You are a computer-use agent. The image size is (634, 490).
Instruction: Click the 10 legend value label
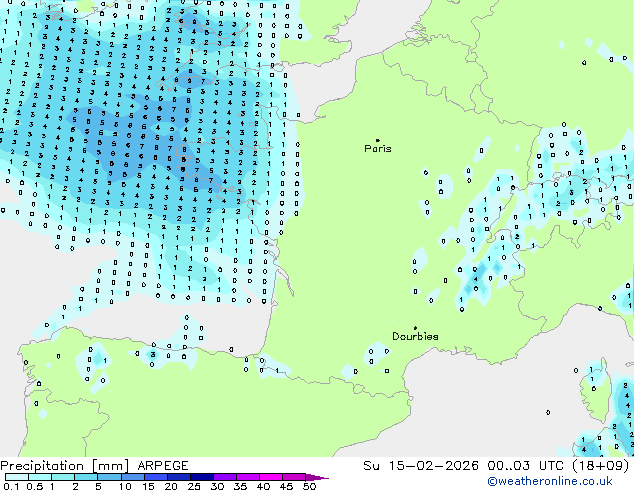125,486
